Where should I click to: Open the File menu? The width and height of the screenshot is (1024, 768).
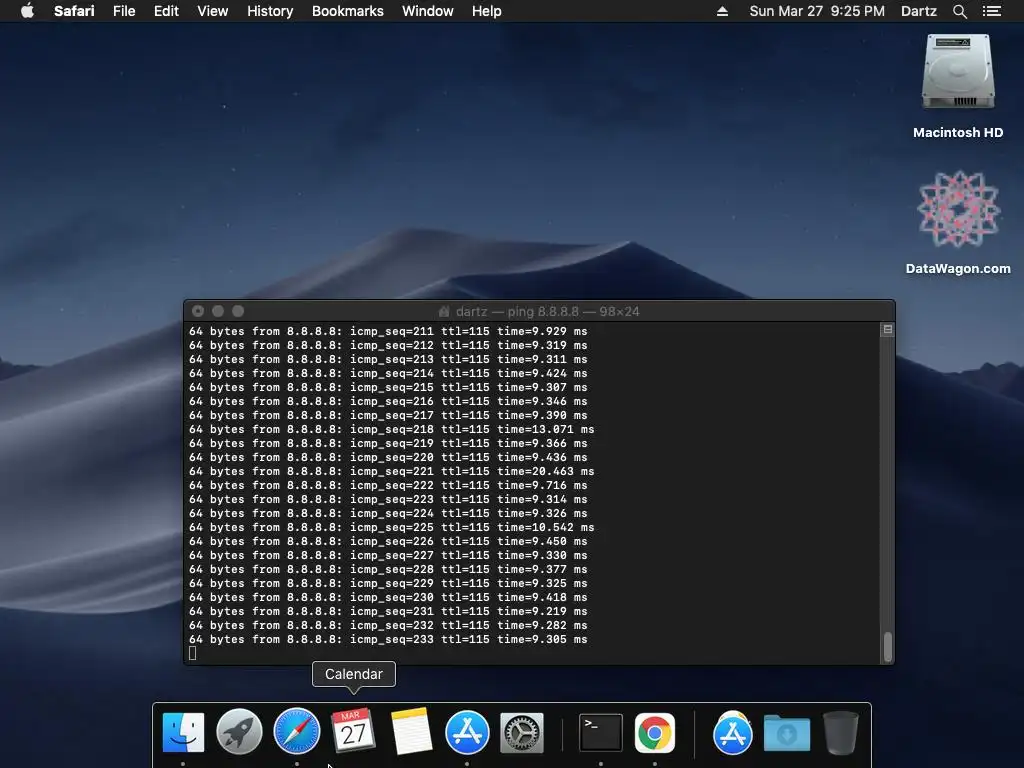[123, 11]
